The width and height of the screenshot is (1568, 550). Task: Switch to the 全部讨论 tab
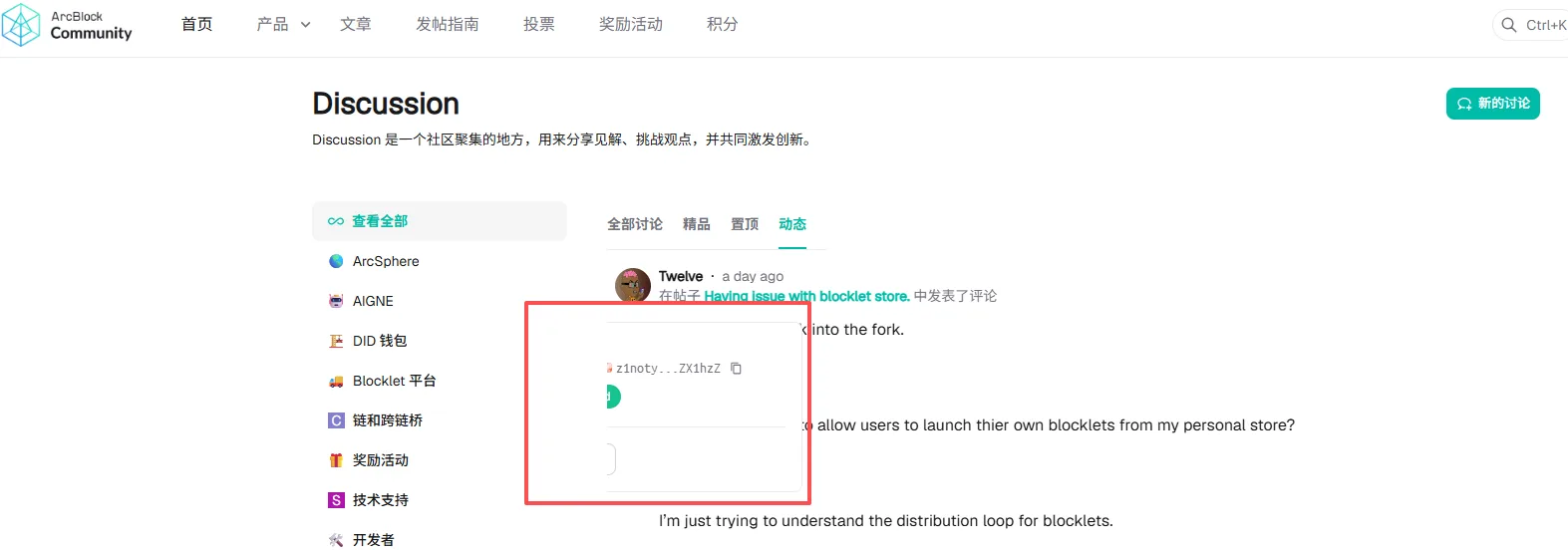pyautogui.click(x=635, y=224)
